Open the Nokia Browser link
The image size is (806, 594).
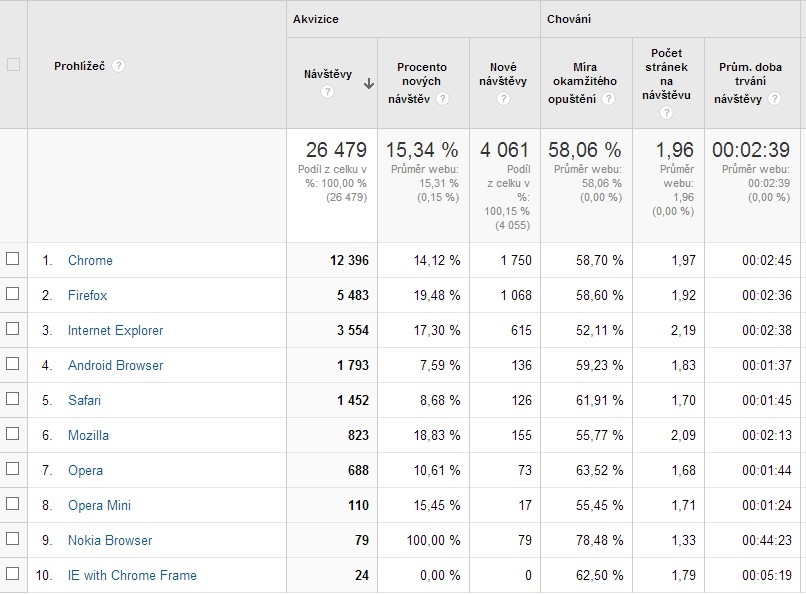tap(110, 541)
